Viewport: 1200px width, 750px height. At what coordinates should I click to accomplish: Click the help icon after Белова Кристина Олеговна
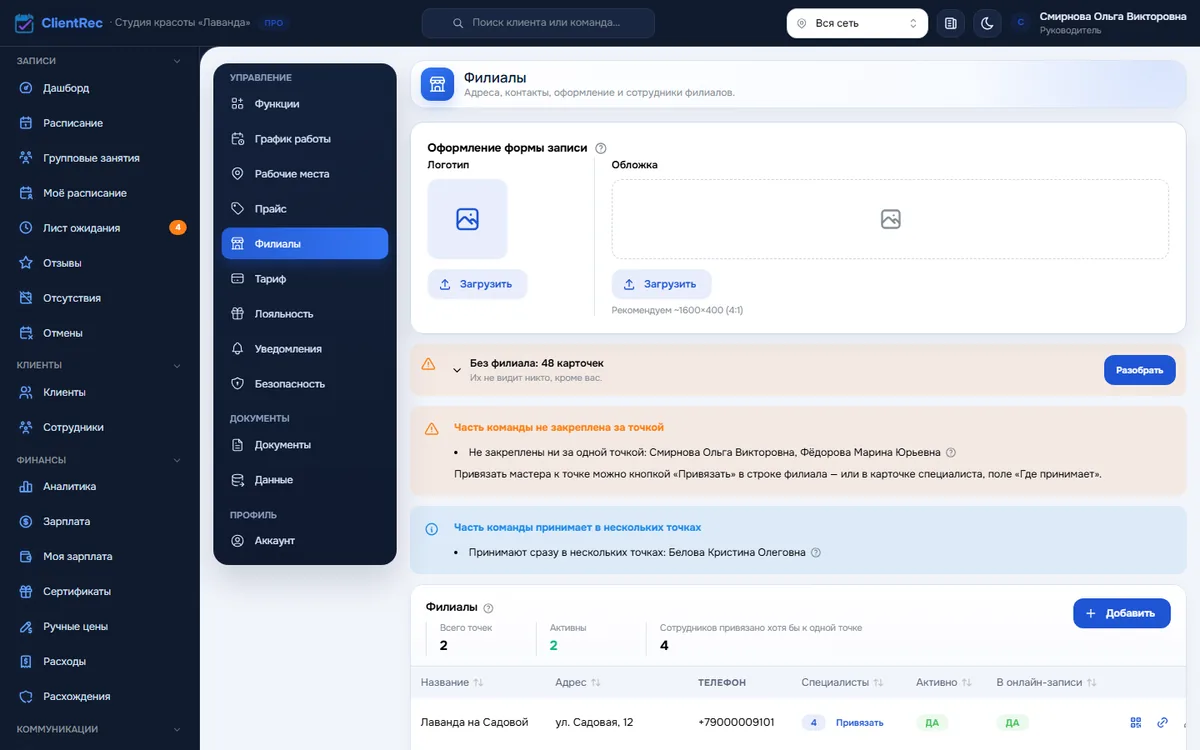816,552
